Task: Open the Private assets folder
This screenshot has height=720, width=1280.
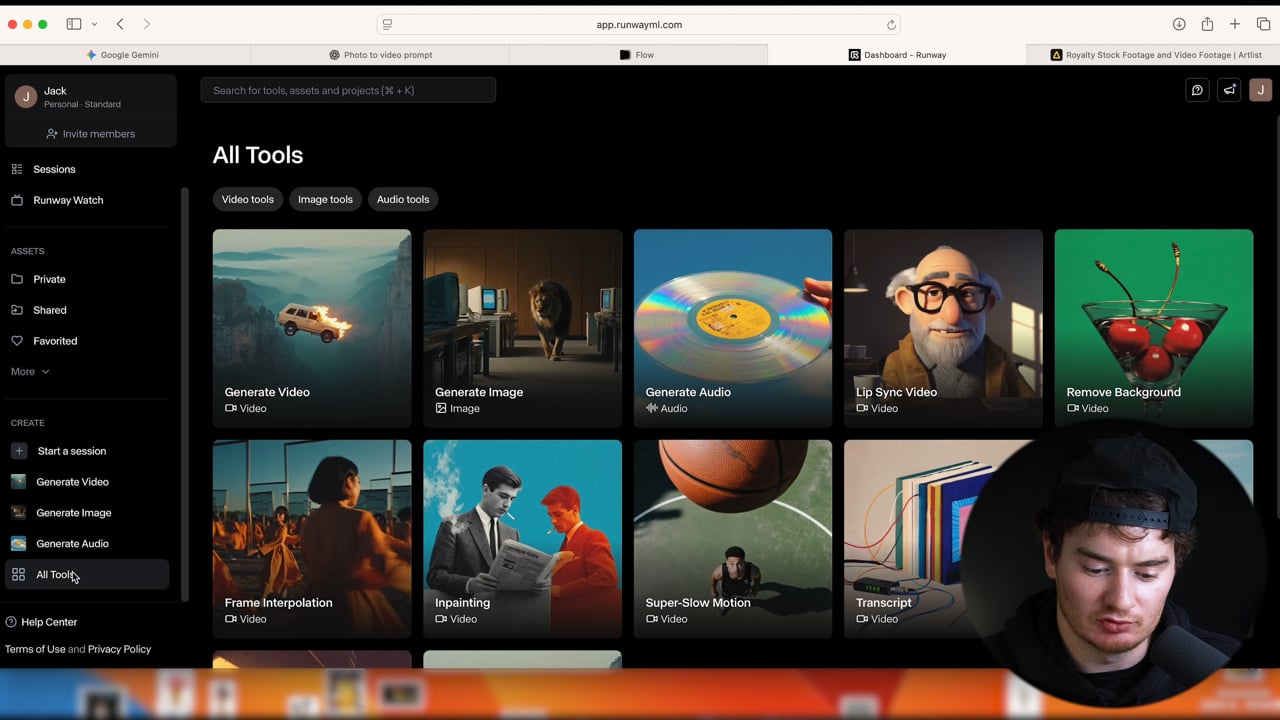Action: [49, 279]
